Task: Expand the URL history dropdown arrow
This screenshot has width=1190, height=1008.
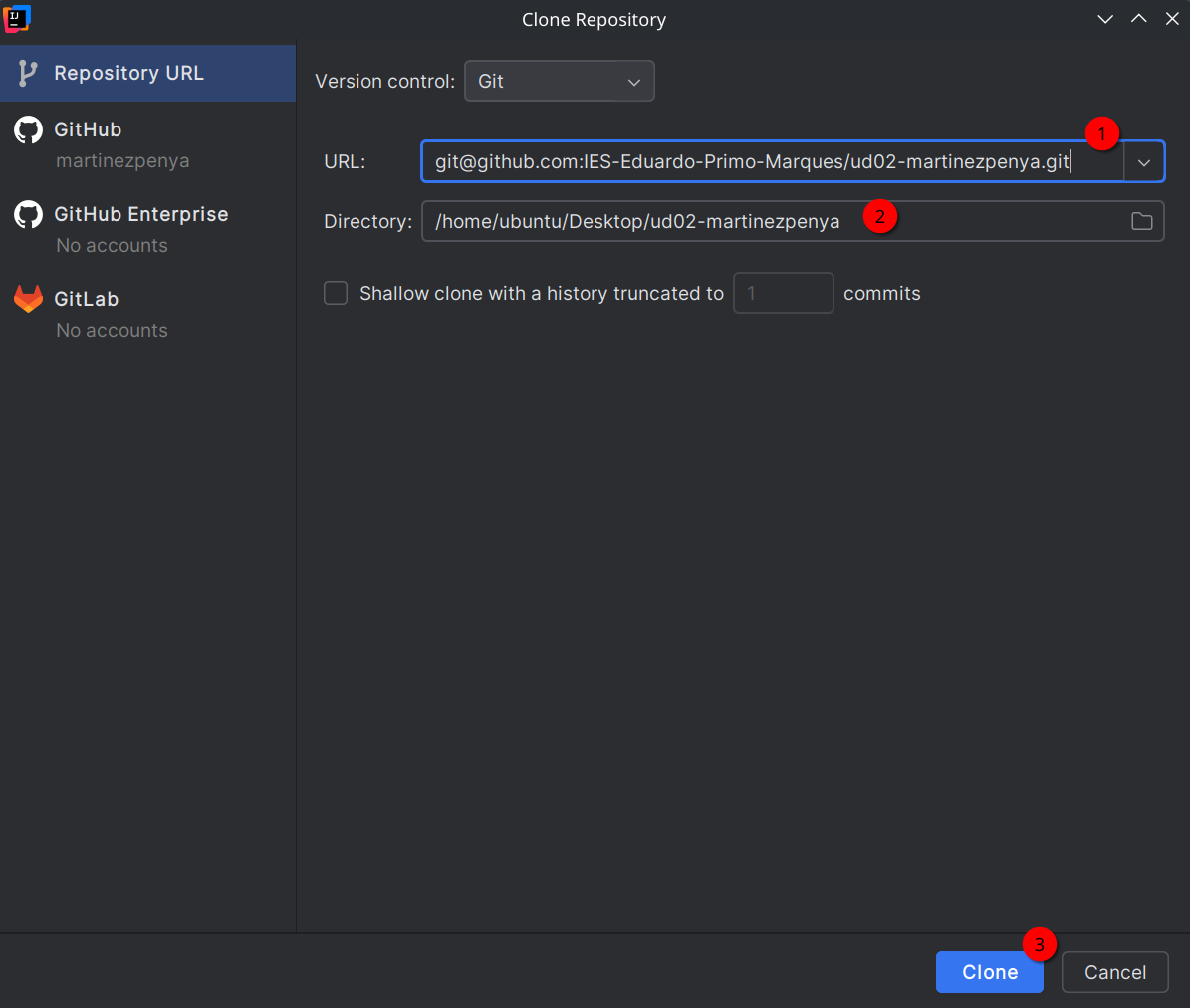Action: pyautogui.click(x=1144, y=161)
